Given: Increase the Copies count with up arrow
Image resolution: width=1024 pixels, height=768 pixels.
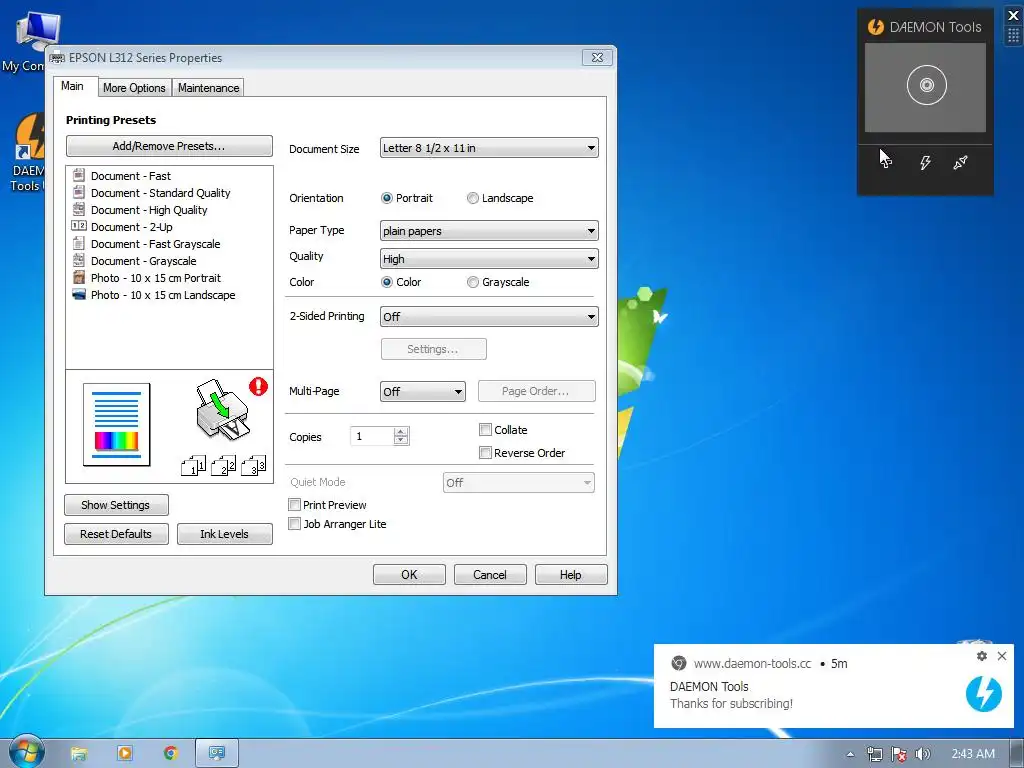Looking at the screenshot, I should coord(401,432).
